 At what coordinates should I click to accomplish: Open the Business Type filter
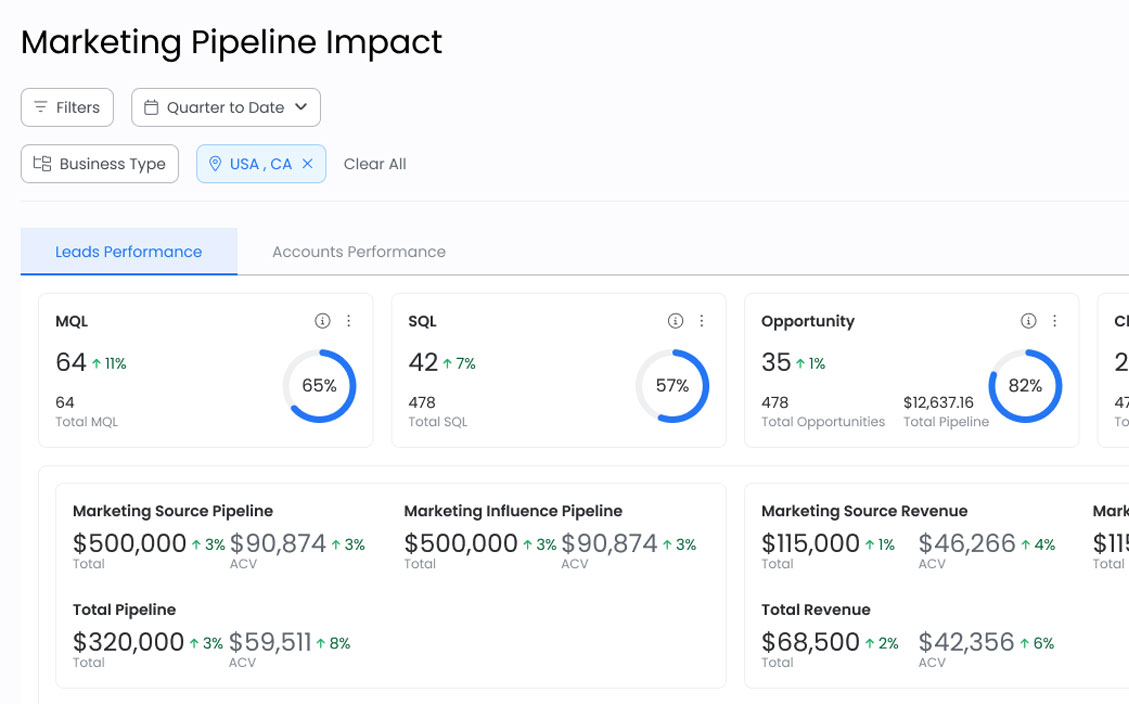(99, 163)
